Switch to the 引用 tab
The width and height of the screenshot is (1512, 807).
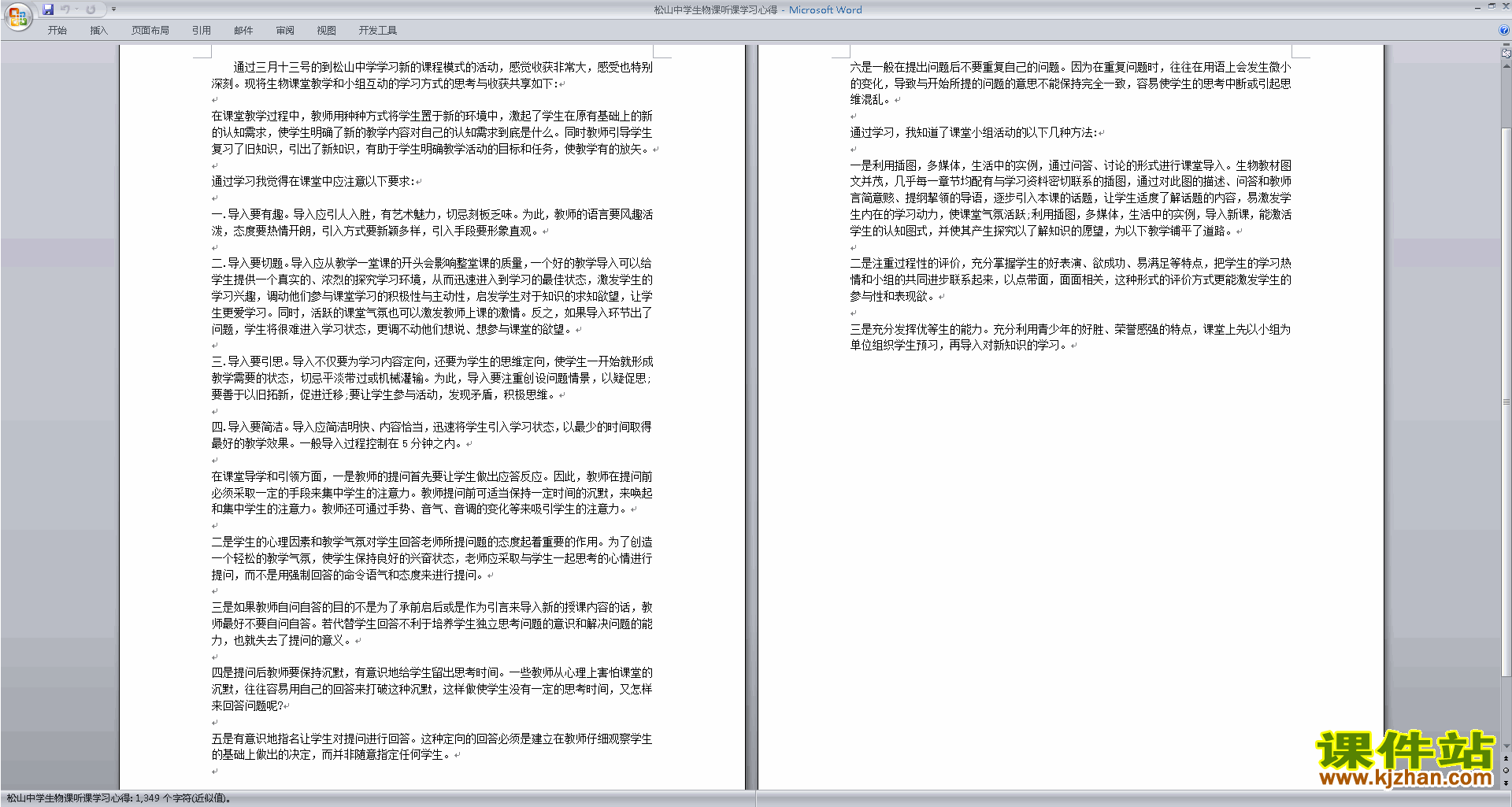click(201, 30)
